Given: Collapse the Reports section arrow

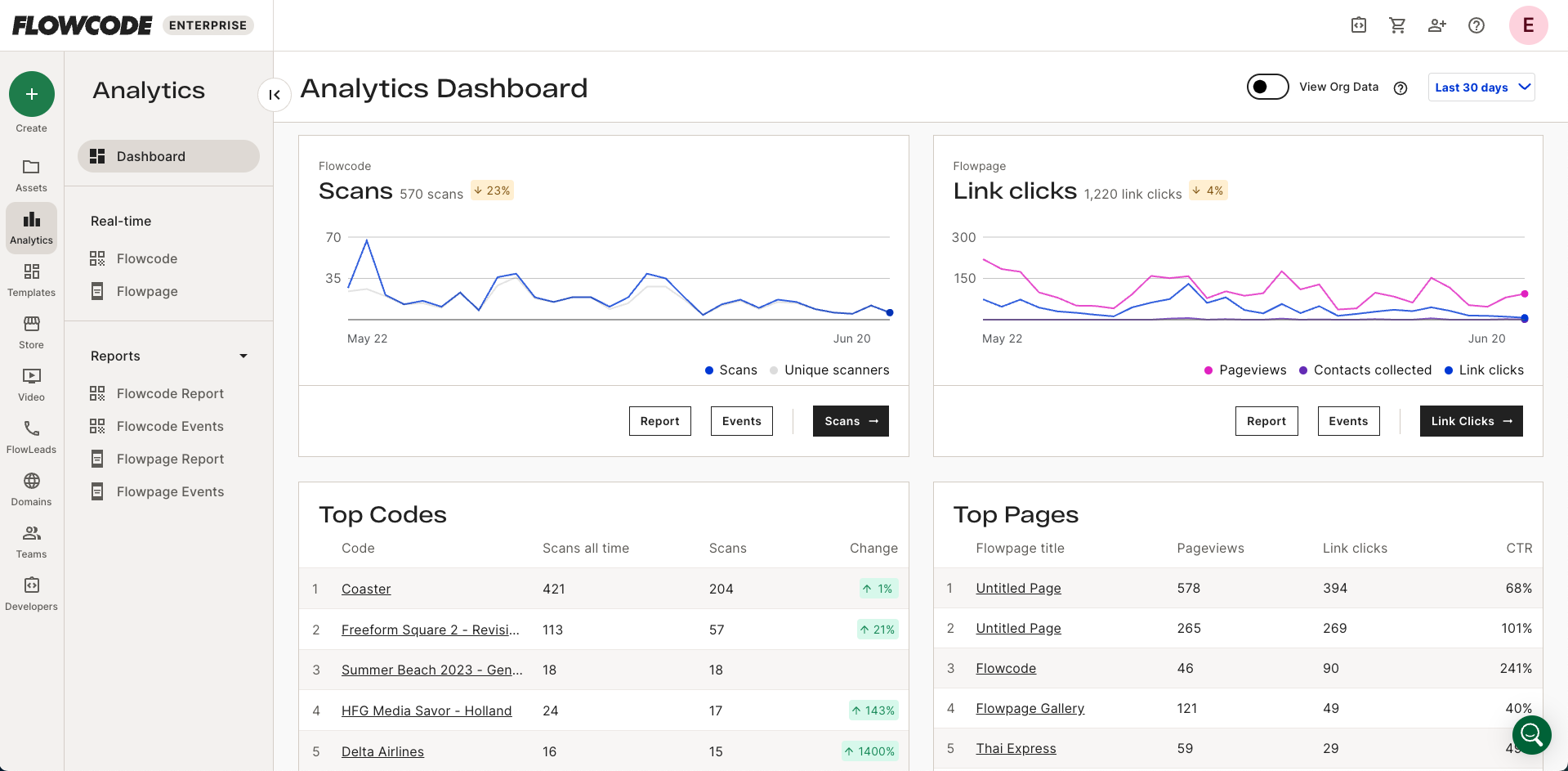Looking at the screenshot, I should click(x=243, y=356).
